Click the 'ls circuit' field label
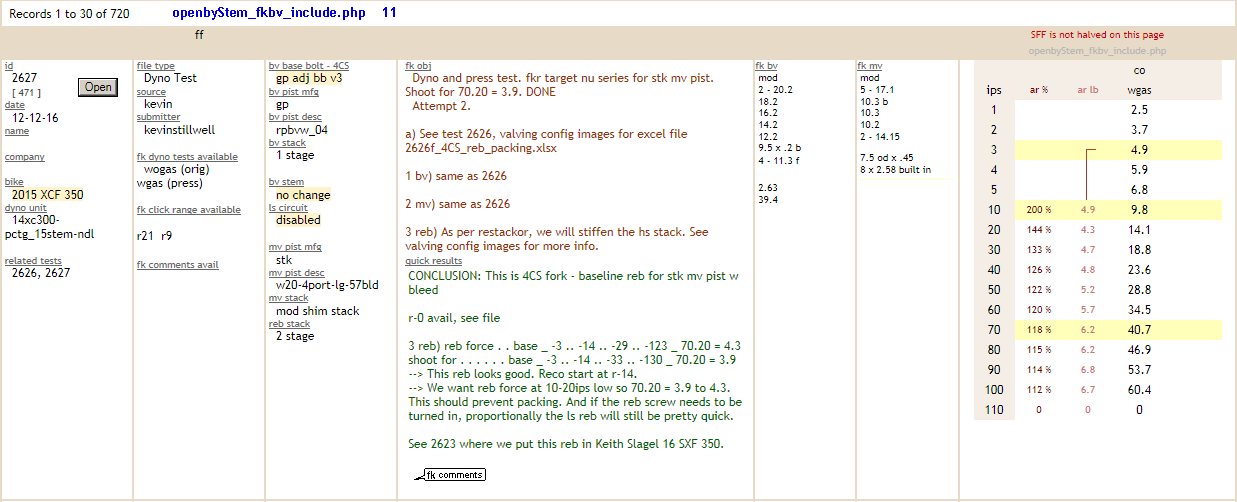This screenshot has width=1237, height=502. pyautogui.click(x=290, y=208)
